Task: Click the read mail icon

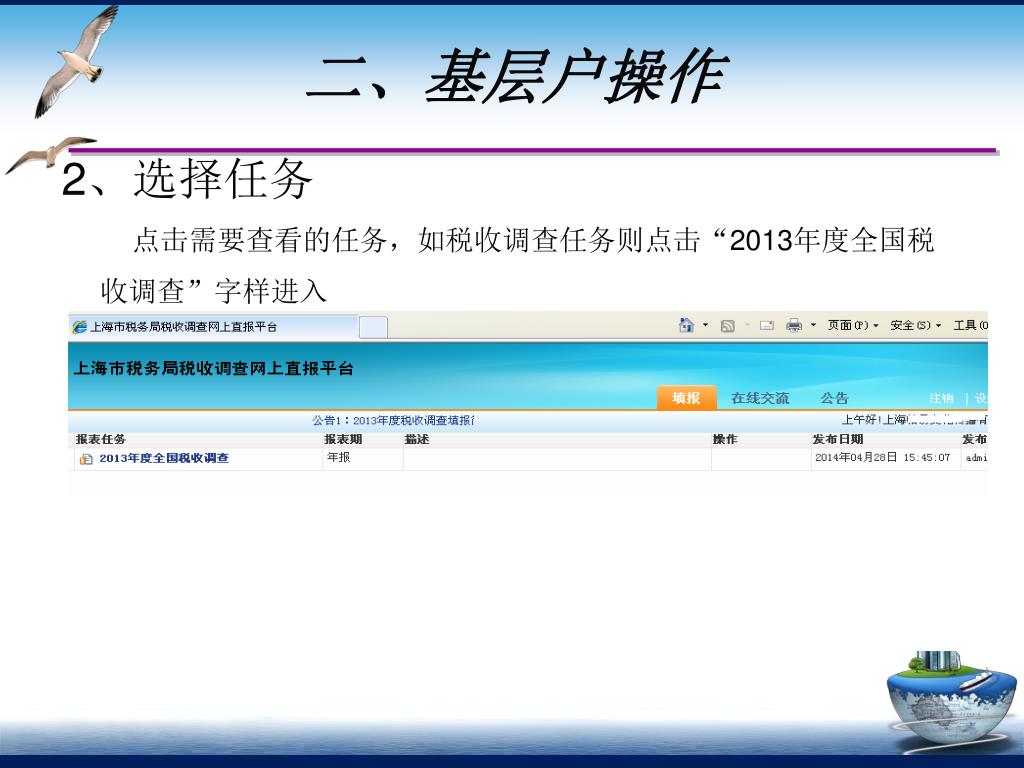Action: click(x=767, y=325)
